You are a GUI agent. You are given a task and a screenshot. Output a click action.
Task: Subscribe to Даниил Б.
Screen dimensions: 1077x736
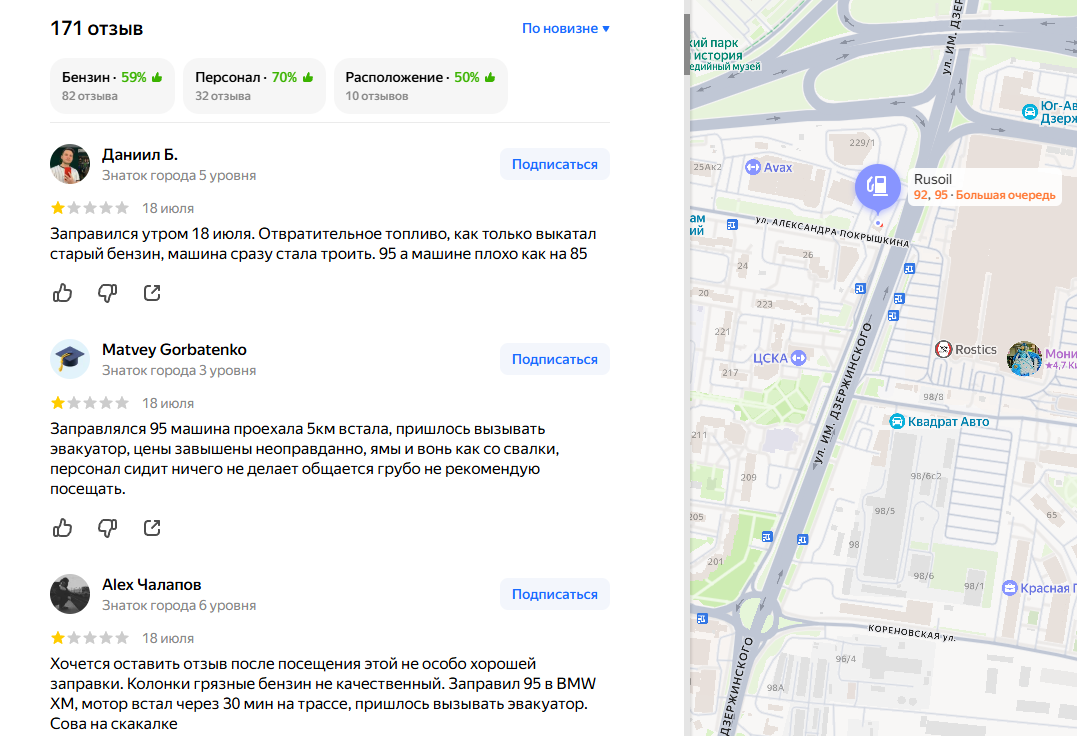click(x=554, y=164)
